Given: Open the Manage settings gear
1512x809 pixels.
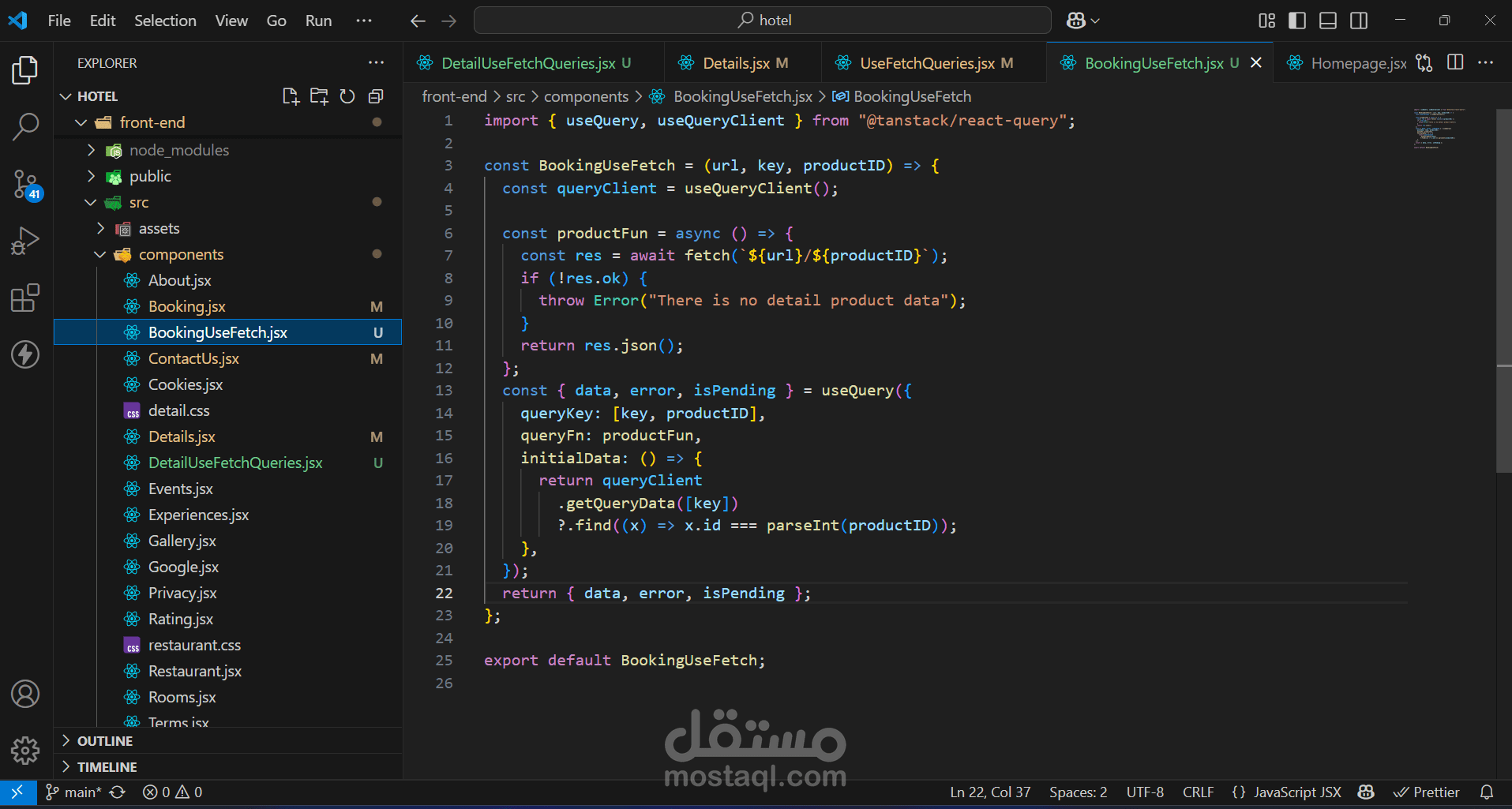Looking at the screenshot, I should [25, 751].
